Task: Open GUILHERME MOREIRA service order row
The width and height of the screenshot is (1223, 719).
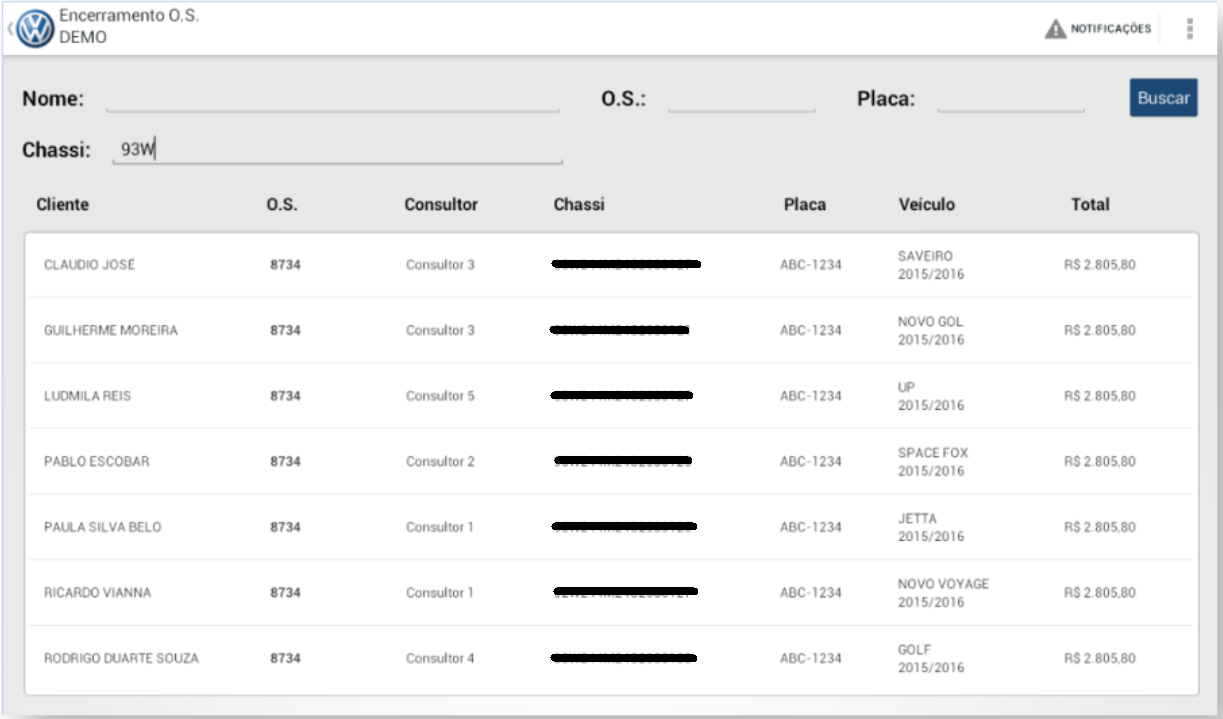Action: click(x=111, y=330)
